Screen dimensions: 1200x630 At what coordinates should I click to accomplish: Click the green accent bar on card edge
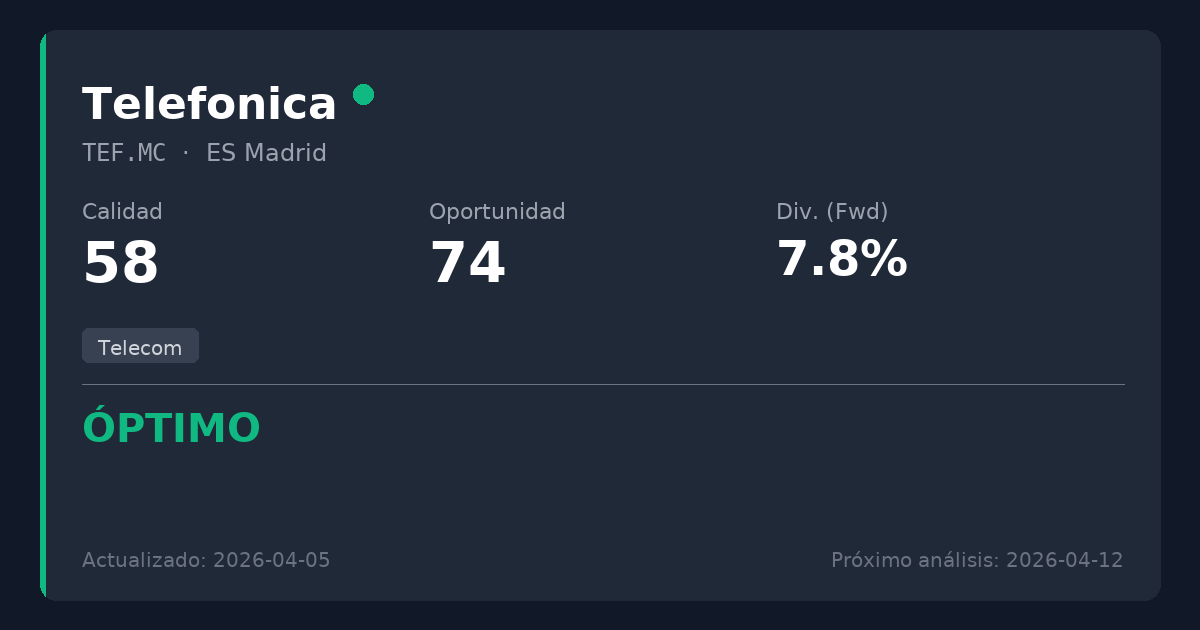pos(43,315)
